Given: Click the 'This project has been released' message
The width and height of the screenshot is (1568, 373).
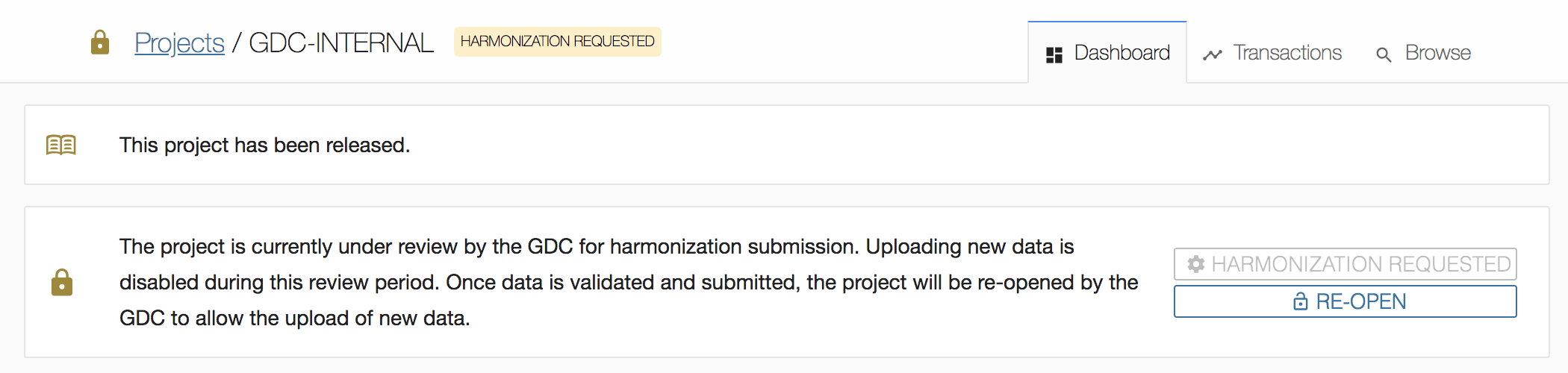Looking at the screenshot, I should (264, 145).
